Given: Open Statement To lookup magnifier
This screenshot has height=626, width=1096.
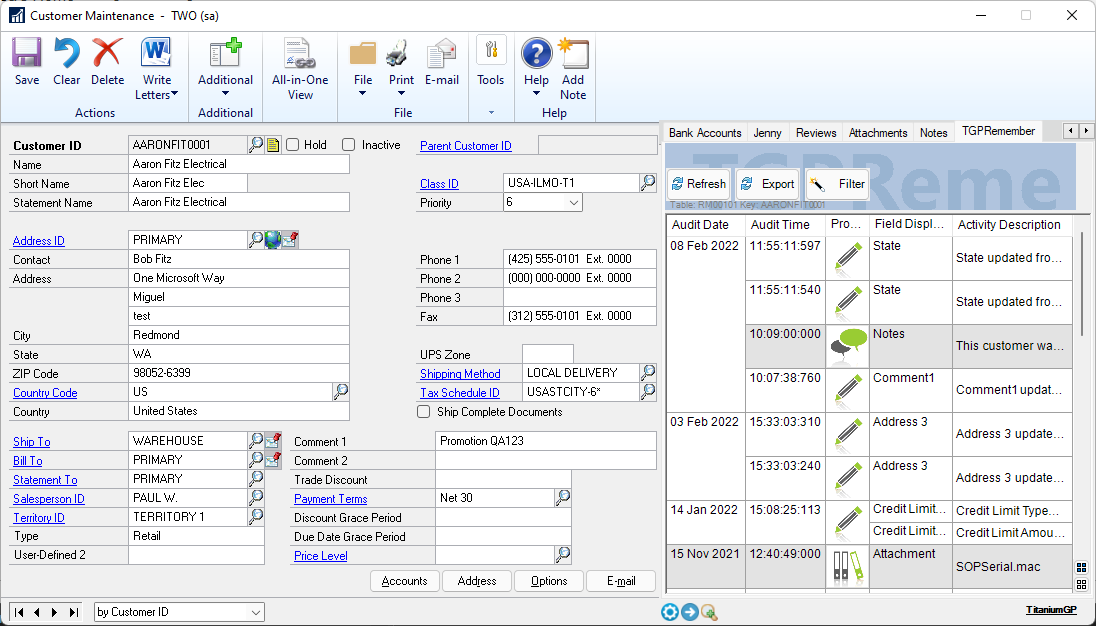Looking at the screenshot, I should pyautogui.click(x=257, y=479).
